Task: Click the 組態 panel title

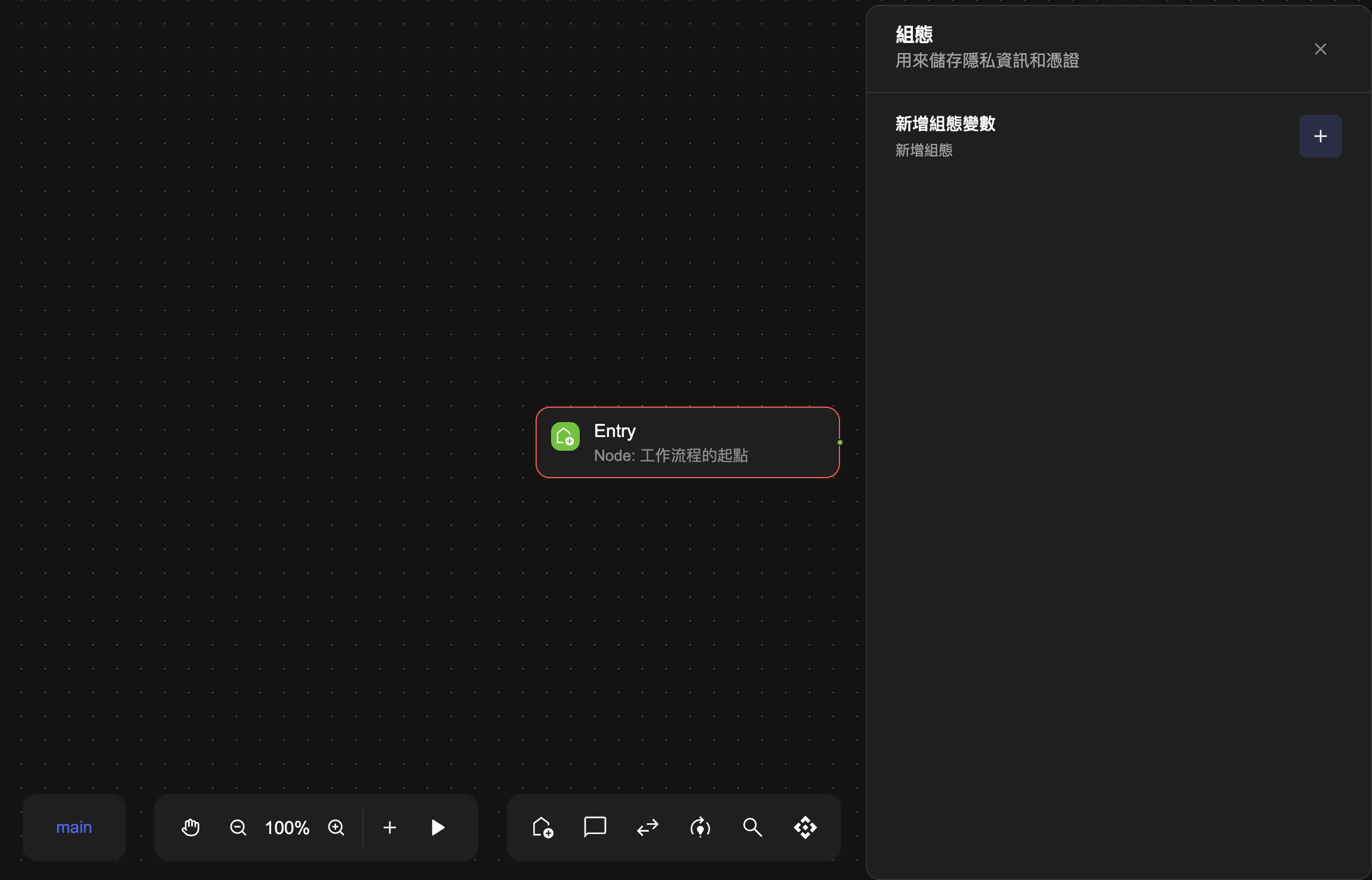Action: click(914, 35)
